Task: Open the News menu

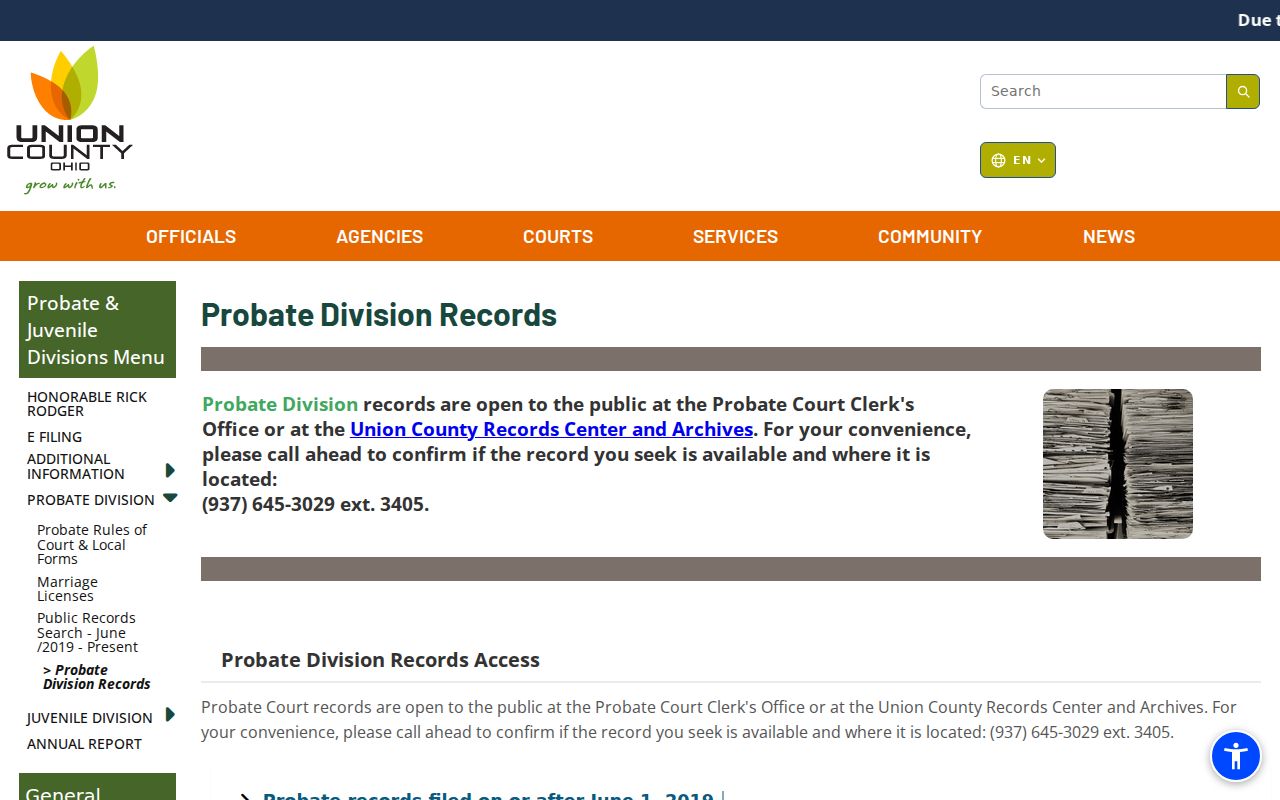Action: (1109, 237)
